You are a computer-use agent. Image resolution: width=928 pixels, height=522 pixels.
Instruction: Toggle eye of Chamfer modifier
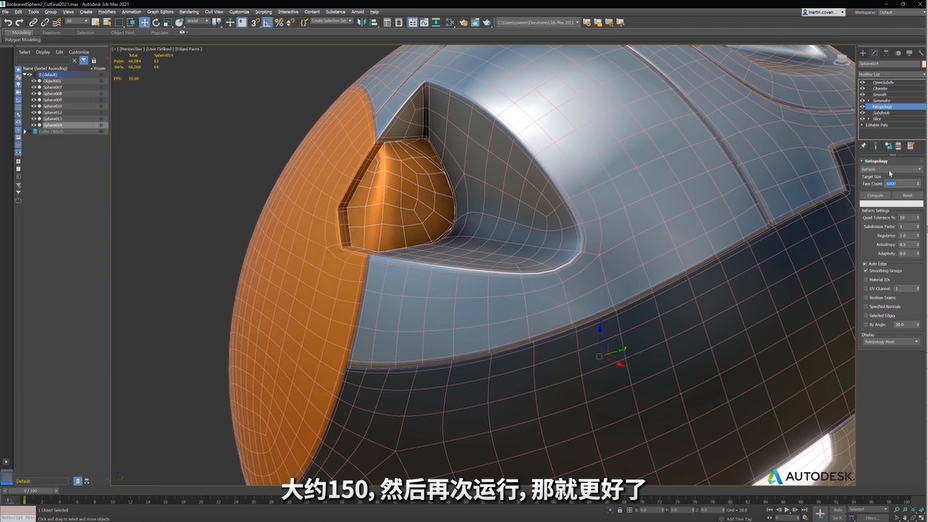pyautogui.click(x=862, y=88)
